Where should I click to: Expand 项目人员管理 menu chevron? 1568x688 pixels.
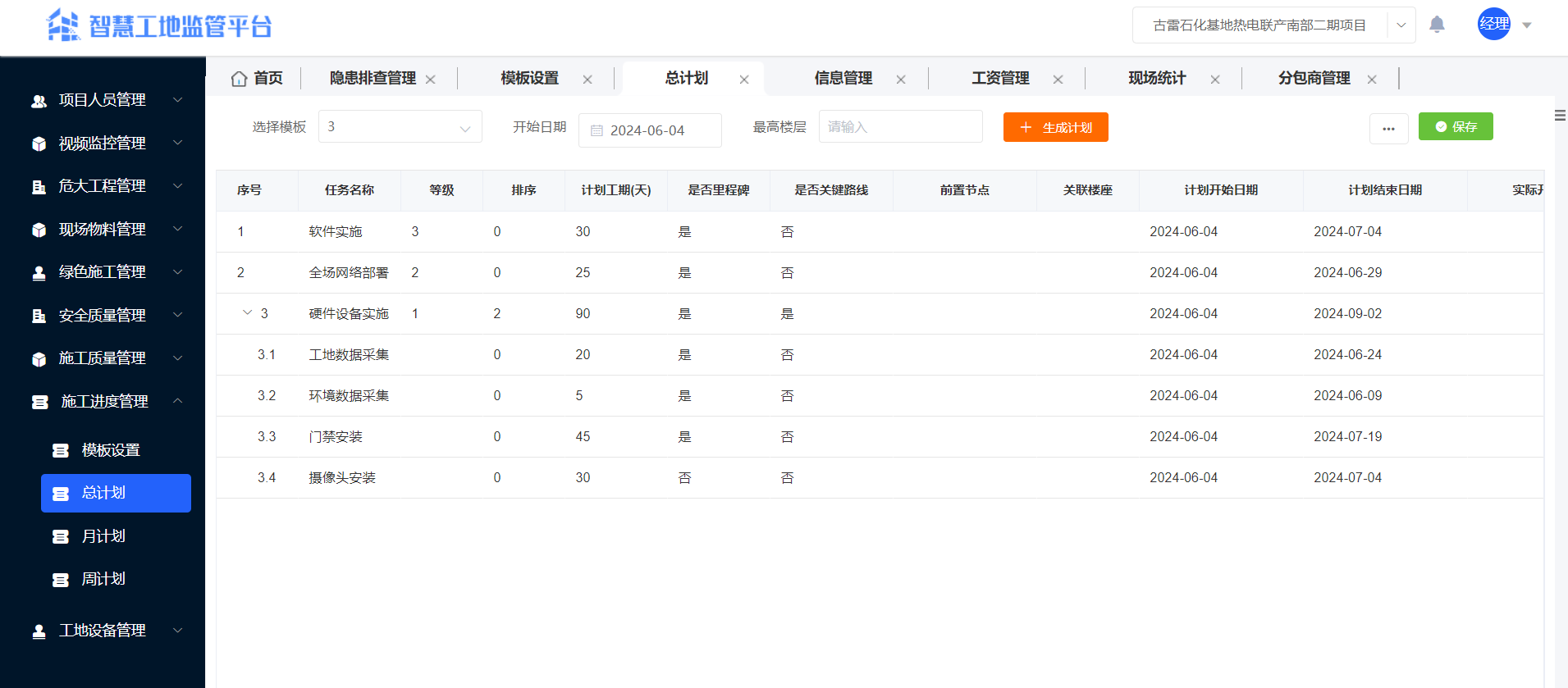(177, 99)
